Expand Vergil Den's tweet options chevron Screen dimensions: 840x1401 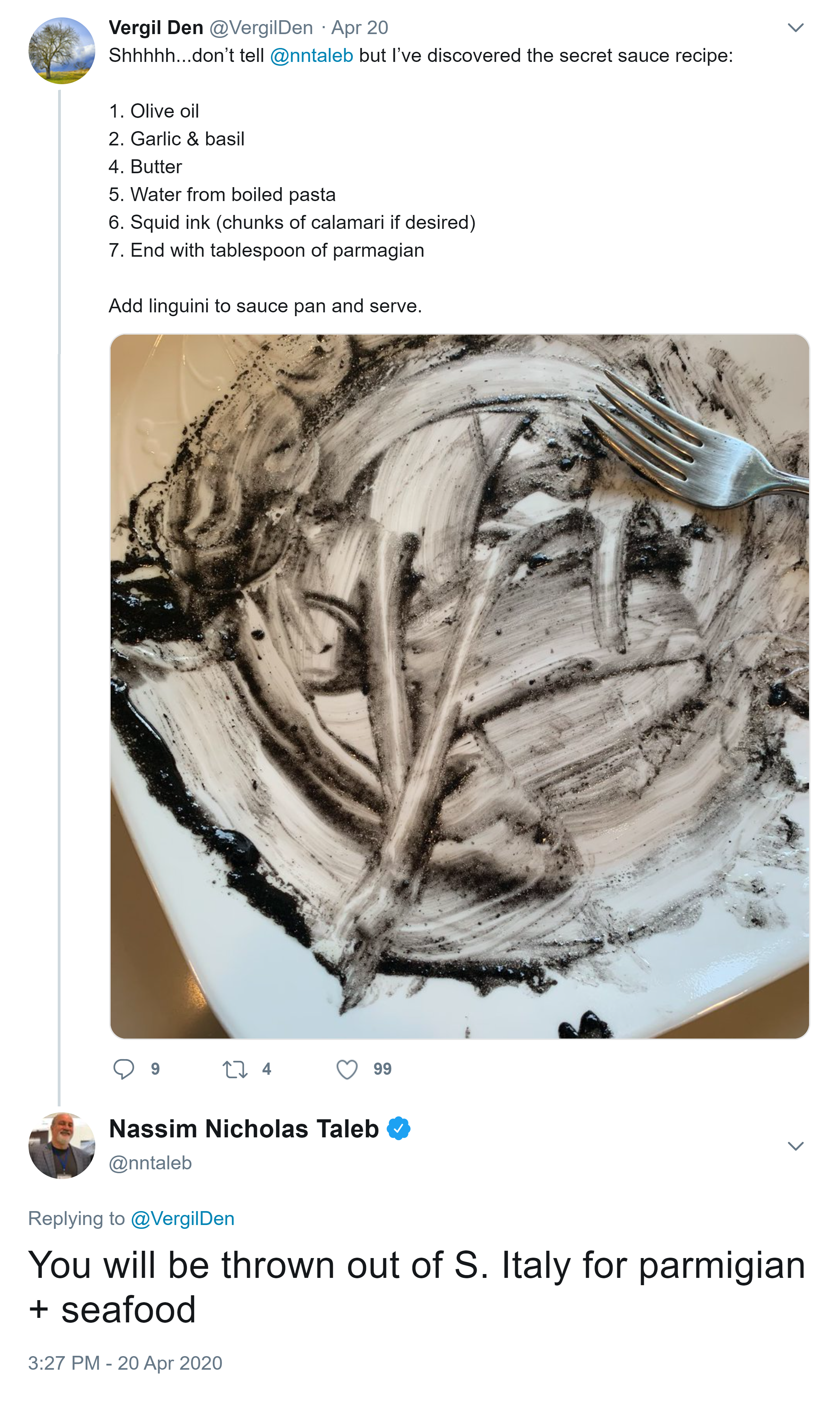[796, 28]
